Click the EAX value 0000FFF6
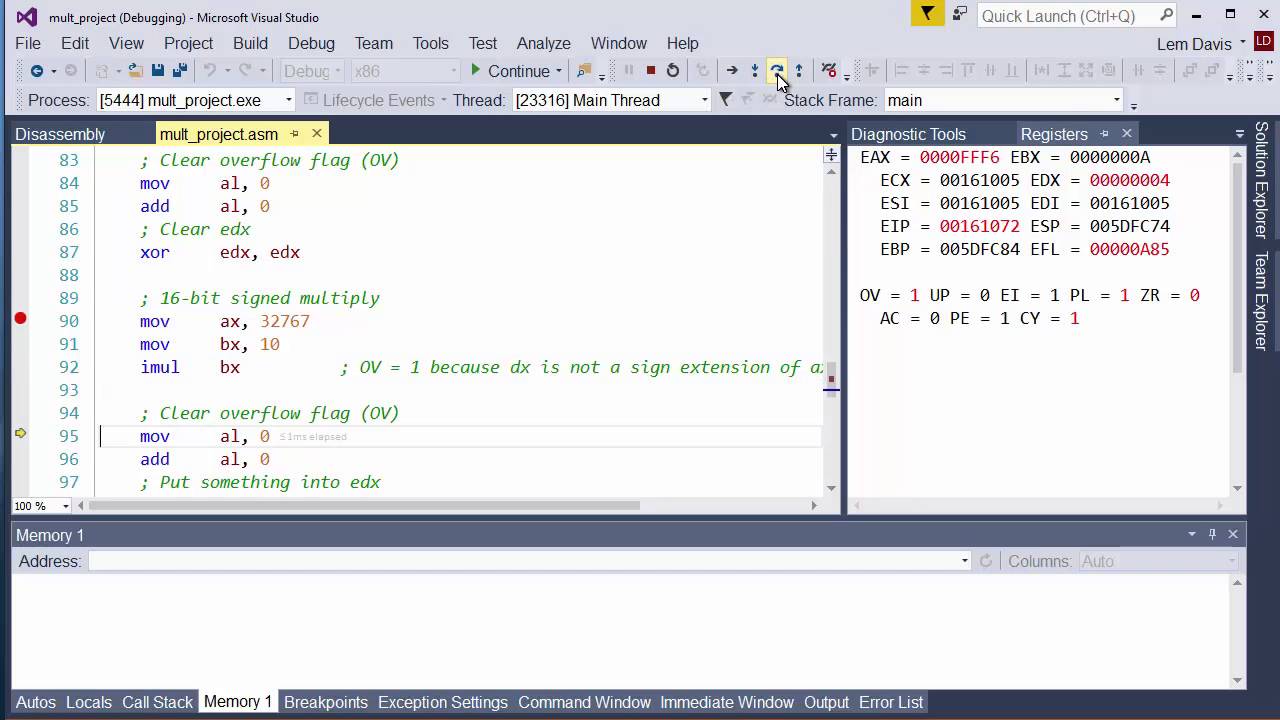This screenshot has width=1280, height=720. (x=959, y=157)
